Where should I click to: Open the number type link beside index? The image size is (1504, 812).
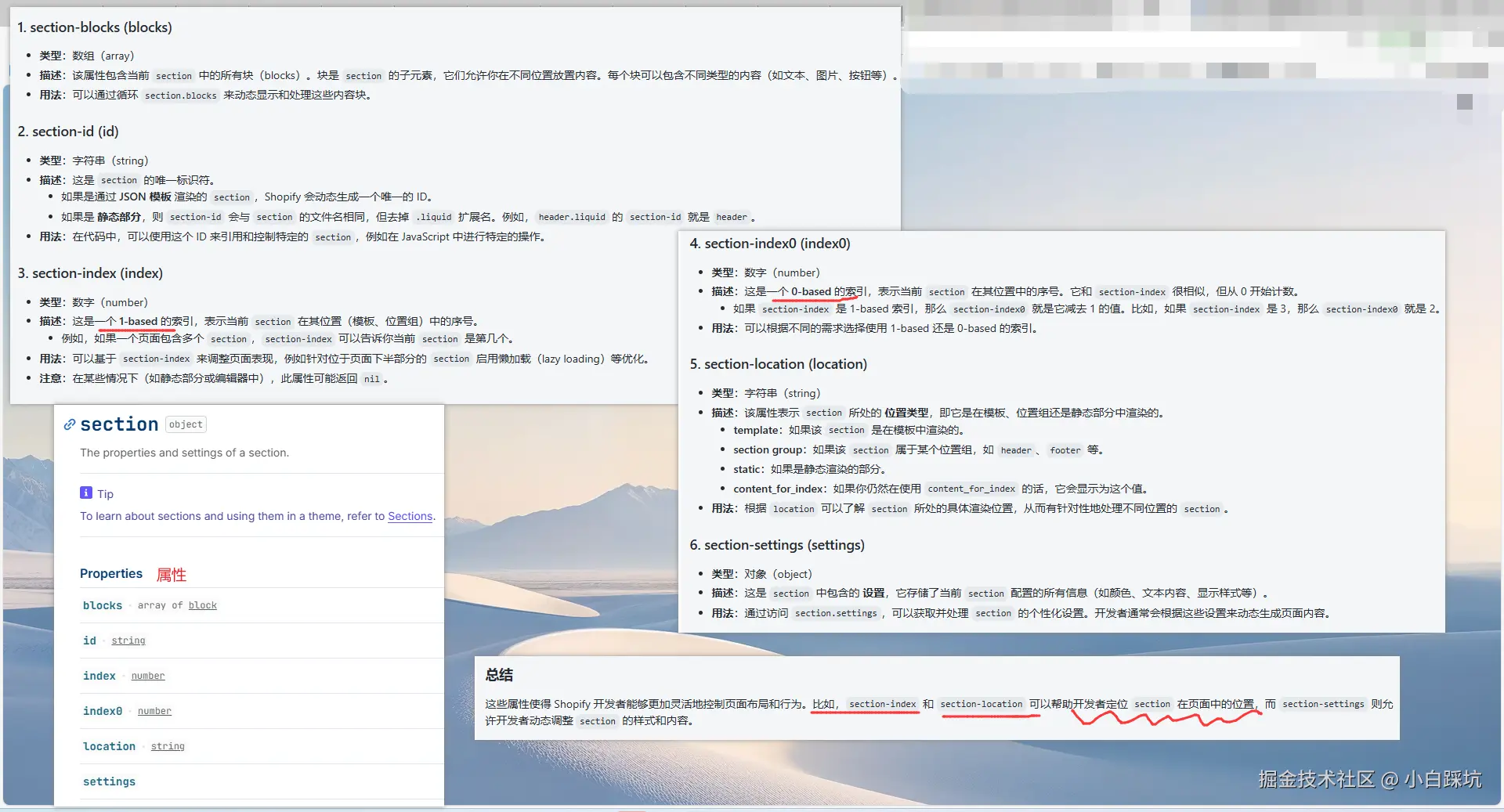(x=148, y=676)
